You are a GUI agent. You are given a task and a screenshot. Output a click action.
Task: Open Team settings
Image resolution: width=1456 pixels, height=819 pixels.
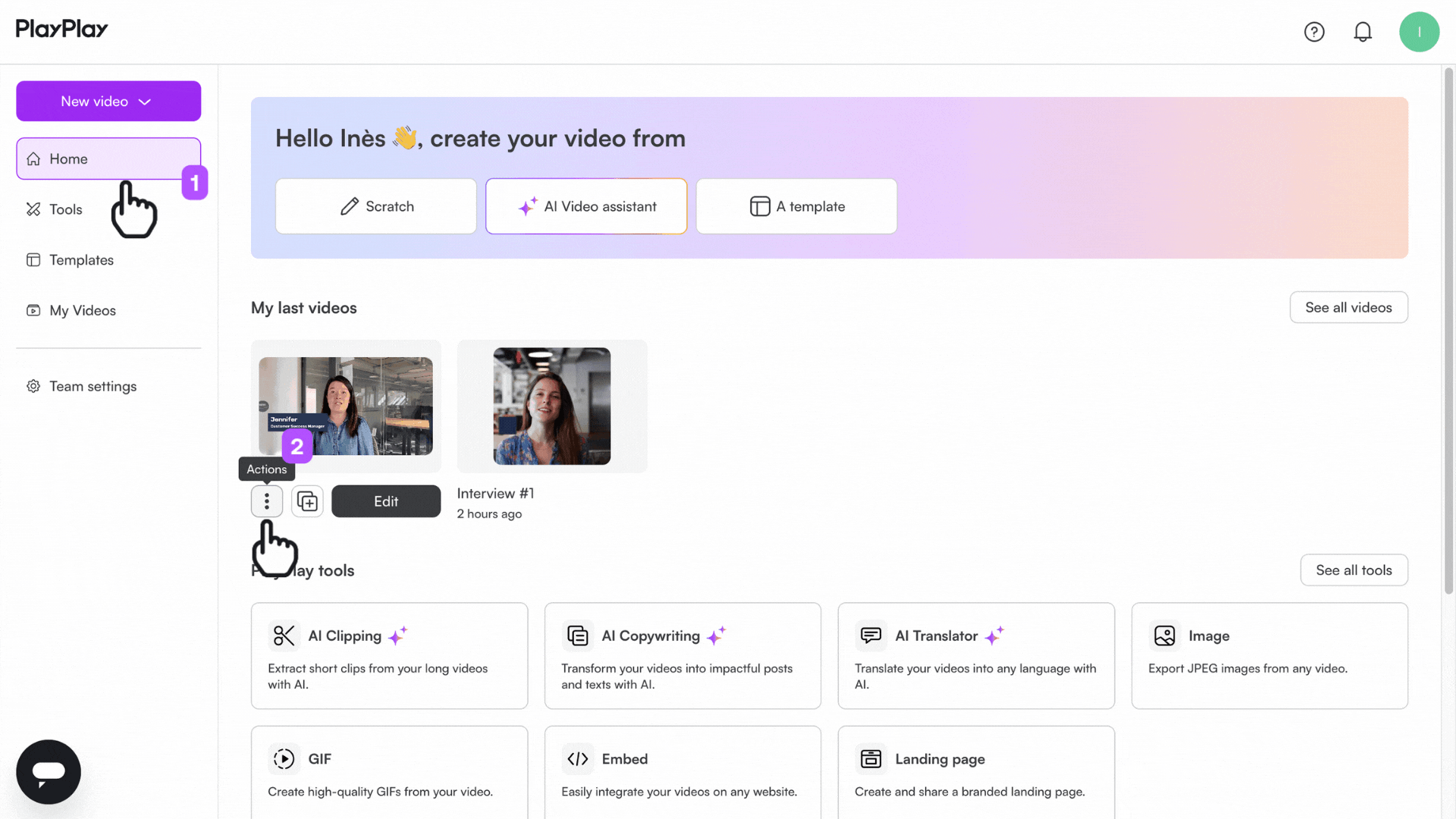pos(93,386)
